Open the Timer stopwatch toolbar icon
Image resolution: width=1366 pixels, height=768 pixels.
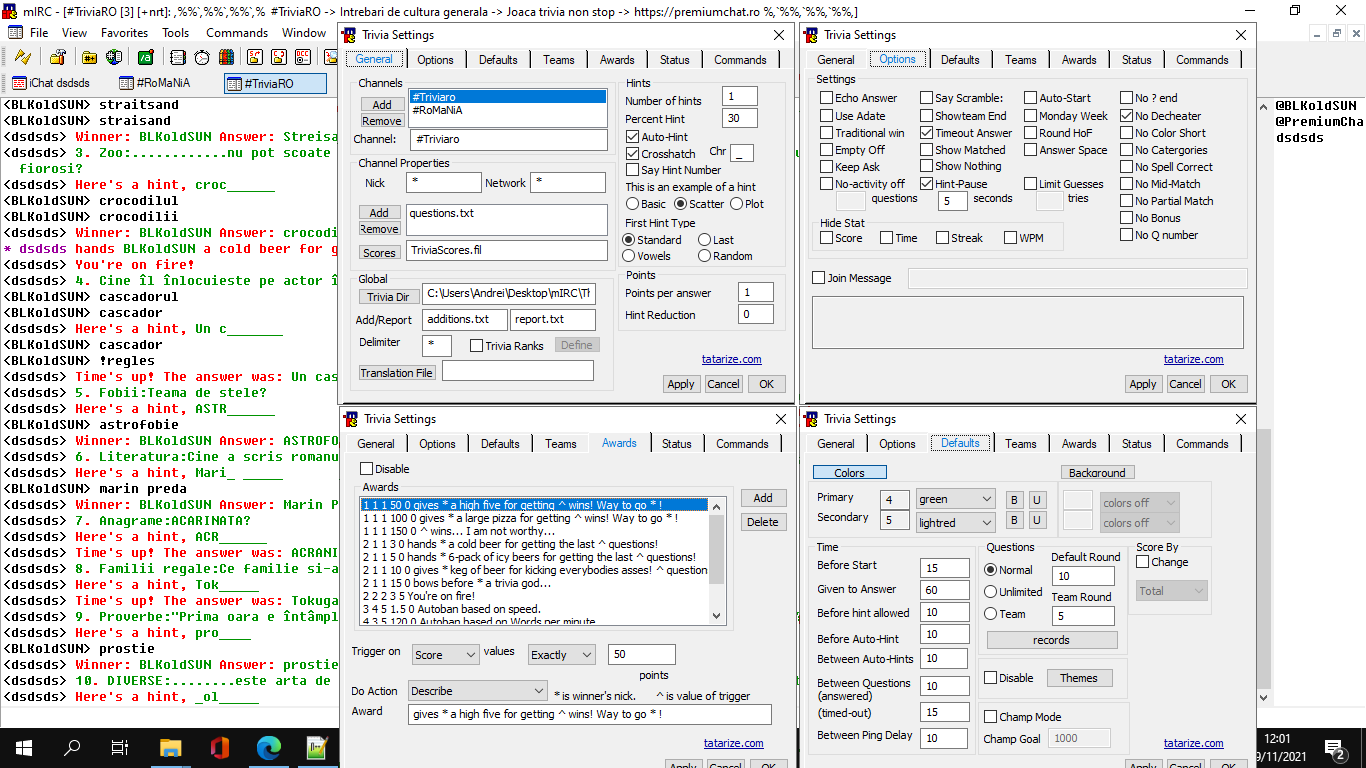click(x=204, y=57)
